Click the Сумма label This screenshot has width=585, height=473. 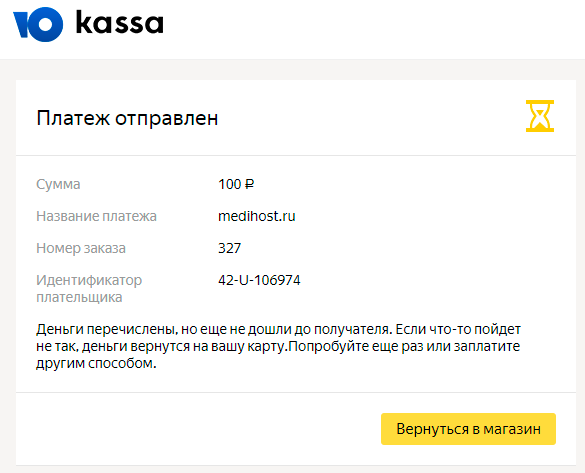[x=58, y=184]
